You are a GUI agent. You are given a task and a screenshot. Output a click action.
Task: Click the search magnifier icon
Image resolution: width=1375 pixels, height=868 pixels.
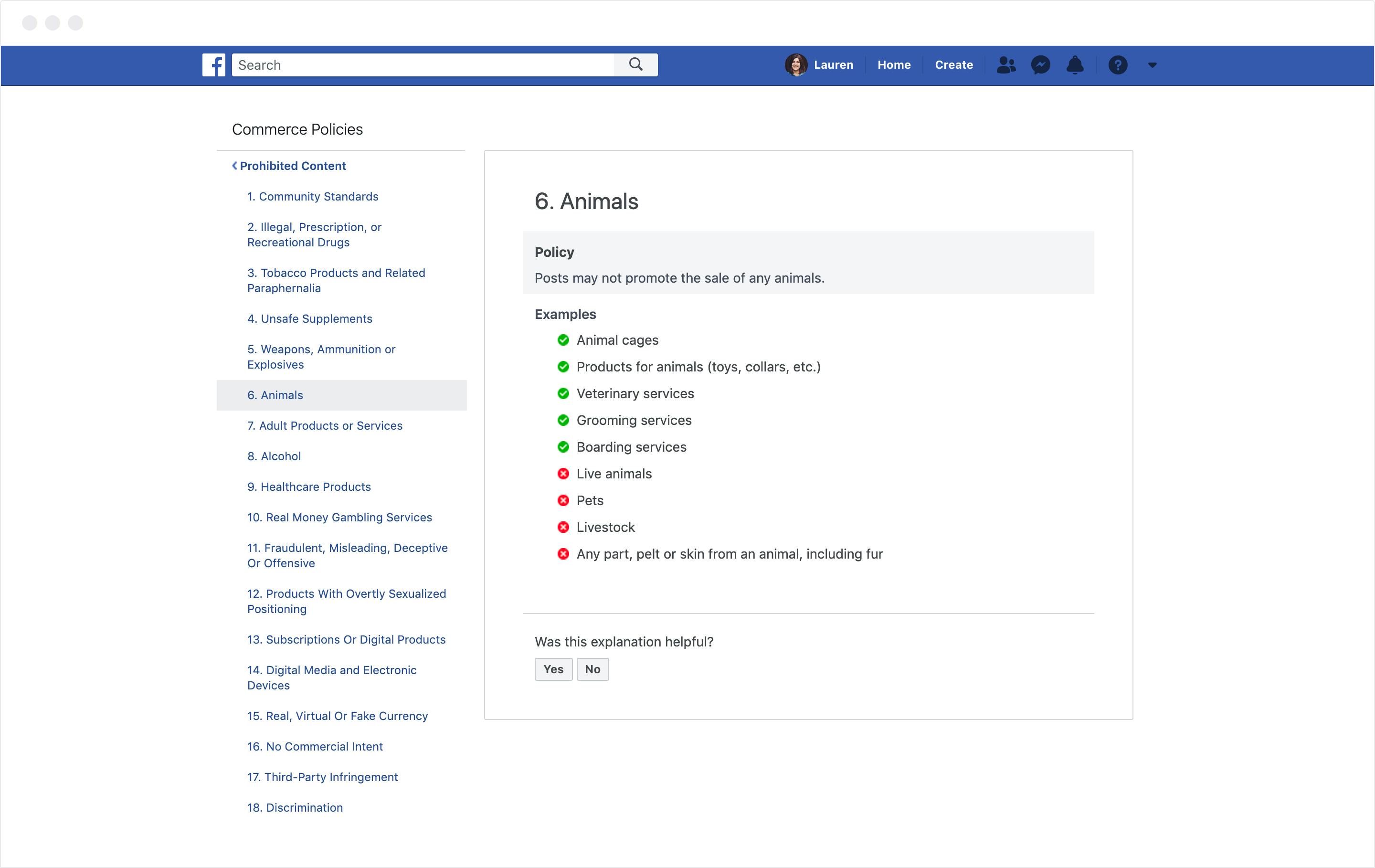[x=635, y=64]
